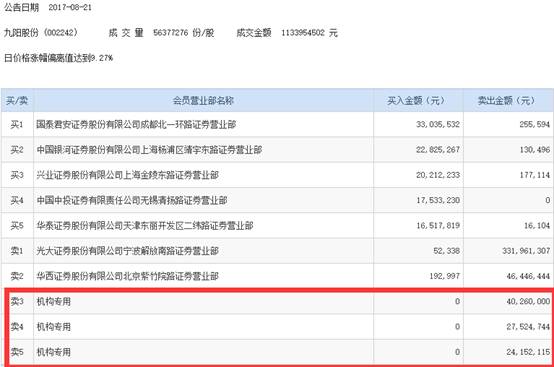Click buy amount 33,036,532
554x367 pixels.
tap(438, 124)
